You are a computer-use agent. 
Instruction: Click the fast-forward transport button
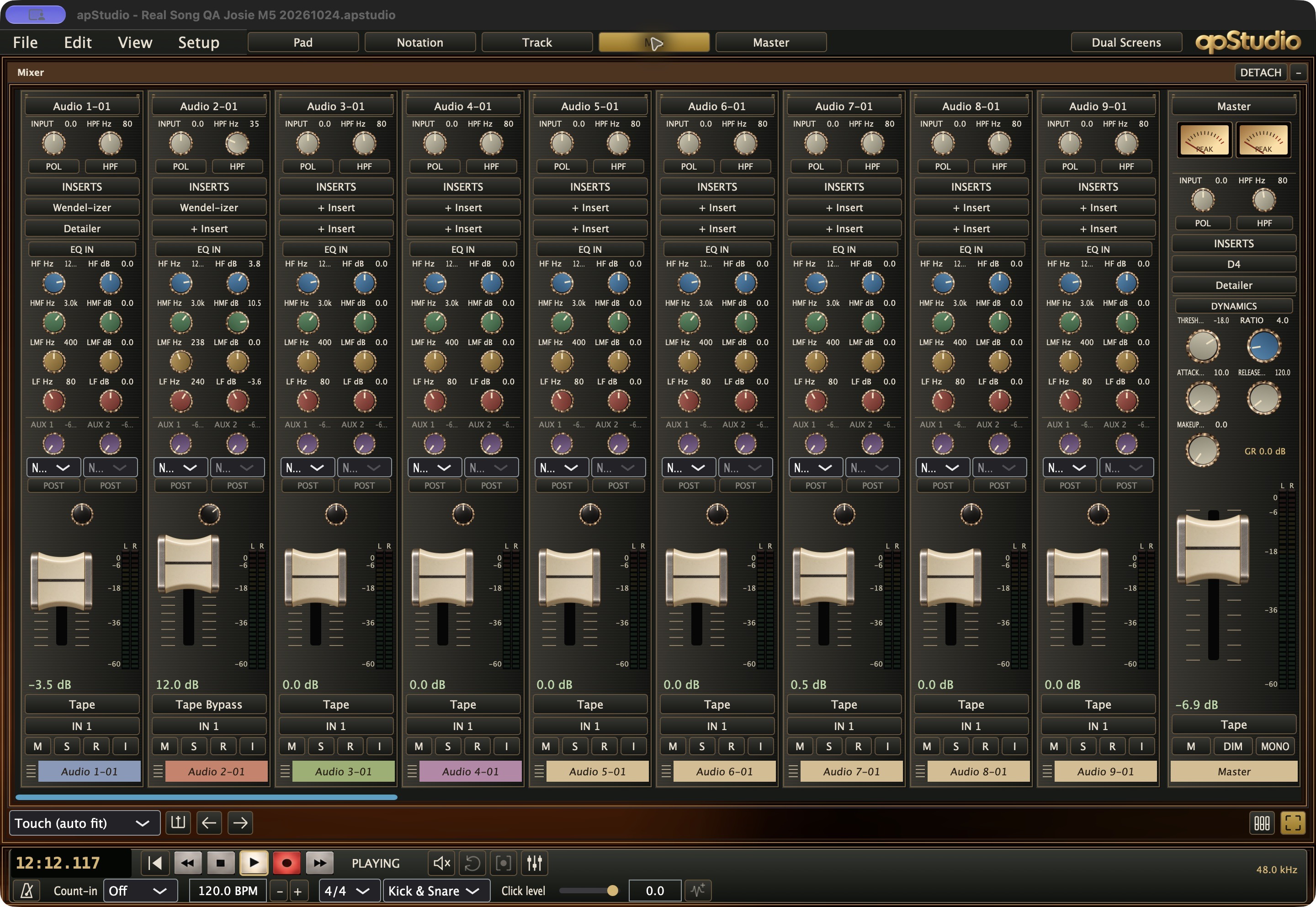point(320,863)
